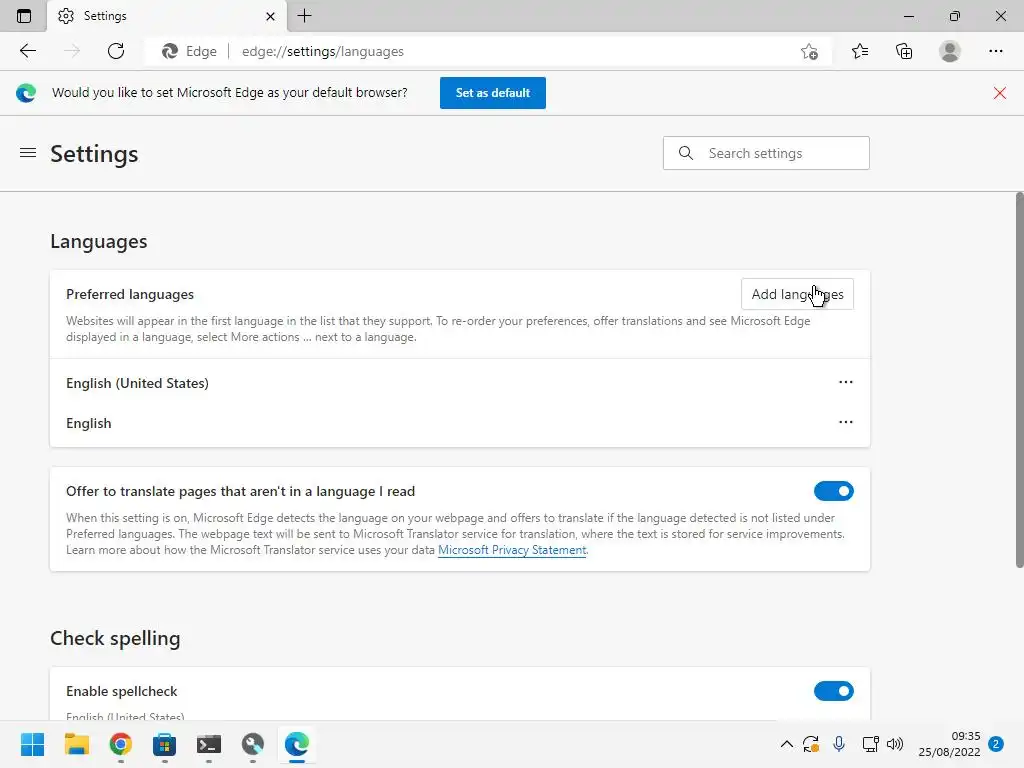This screenshot has width=1024, height=768.
Task: Select the Settings browser tab
Action: tap(167, 16)
